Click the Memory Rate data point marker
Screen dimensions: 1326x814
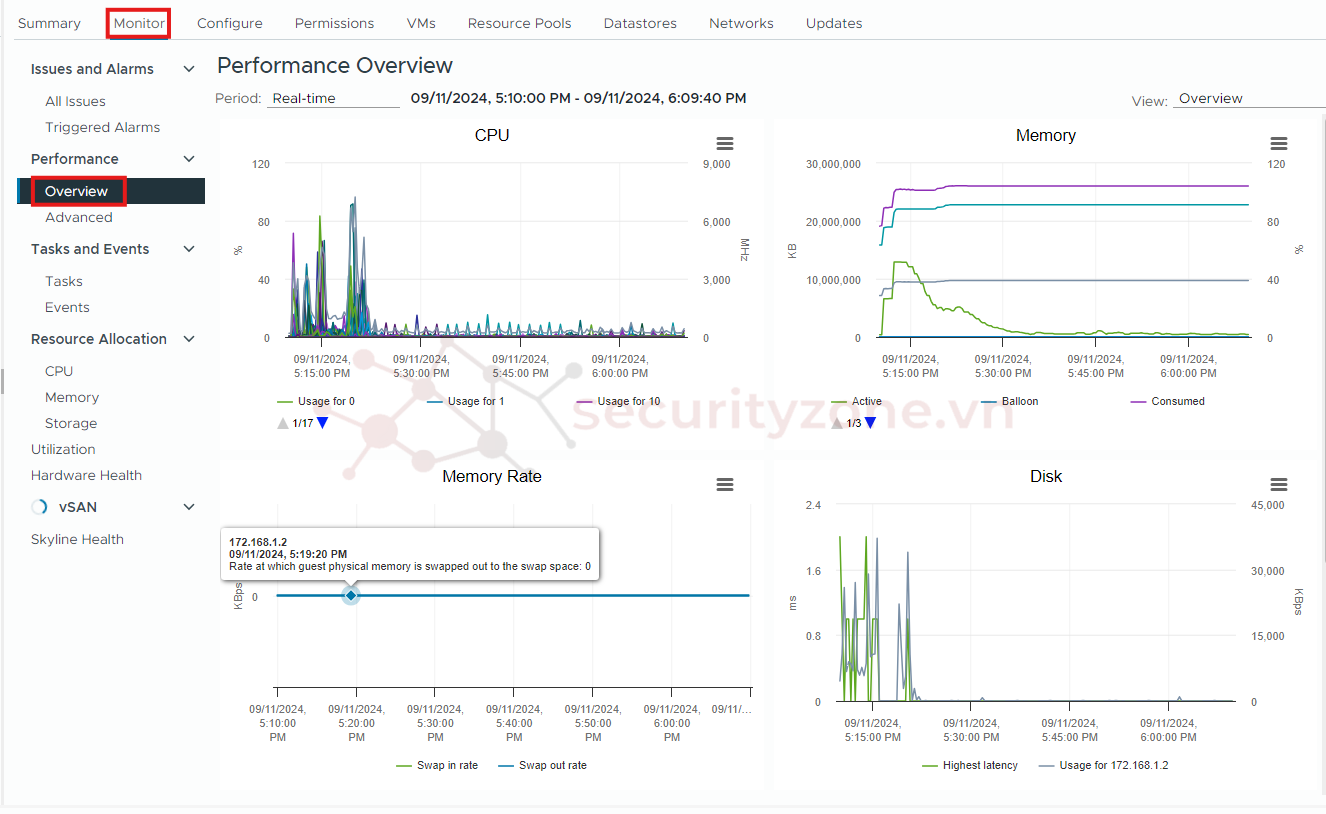(x=350, y=595)
